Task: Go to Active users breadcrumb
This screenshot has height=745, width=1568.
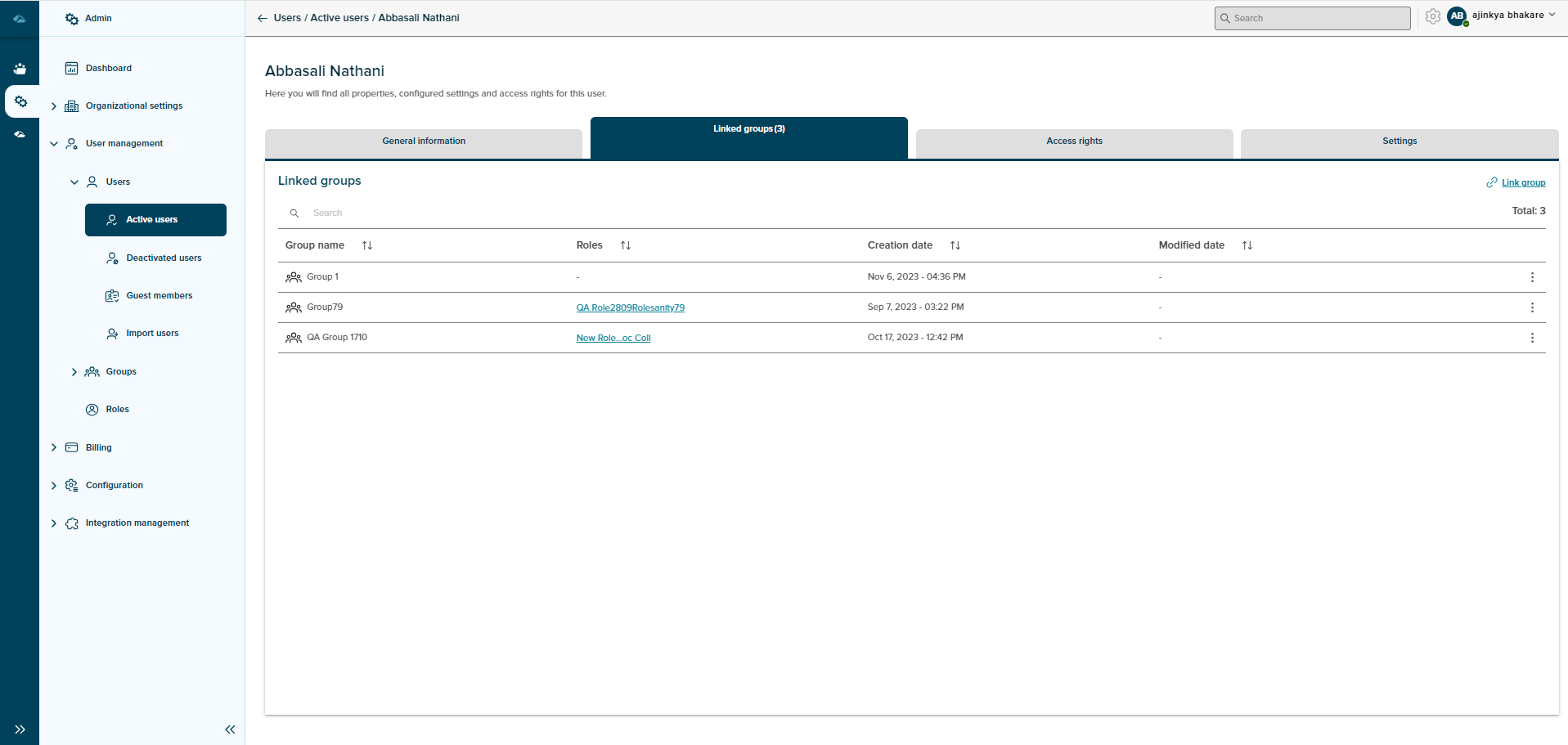Action: (x=339, y=18)
